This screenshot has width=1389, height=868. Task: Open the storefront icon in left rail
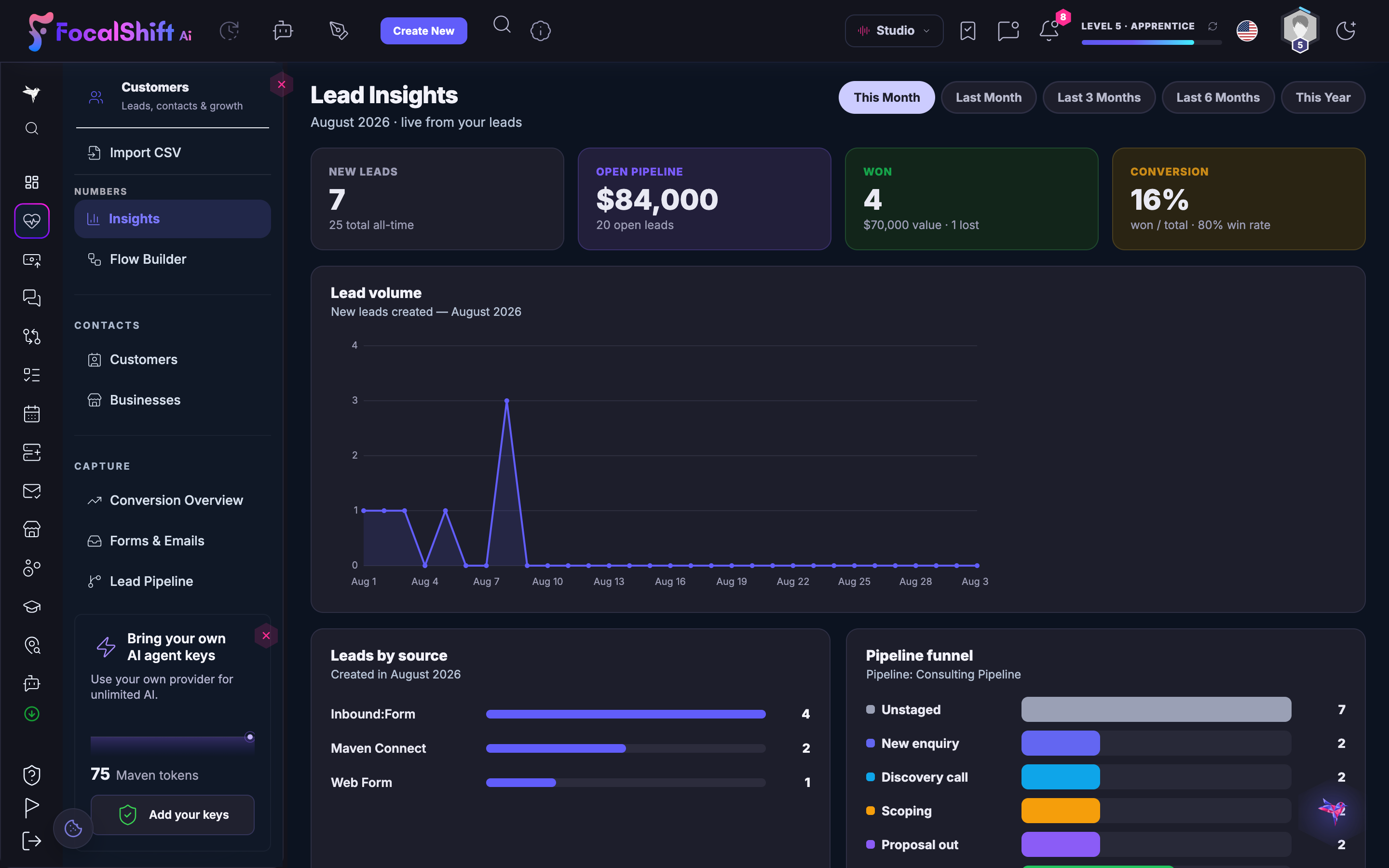(32, 529)
